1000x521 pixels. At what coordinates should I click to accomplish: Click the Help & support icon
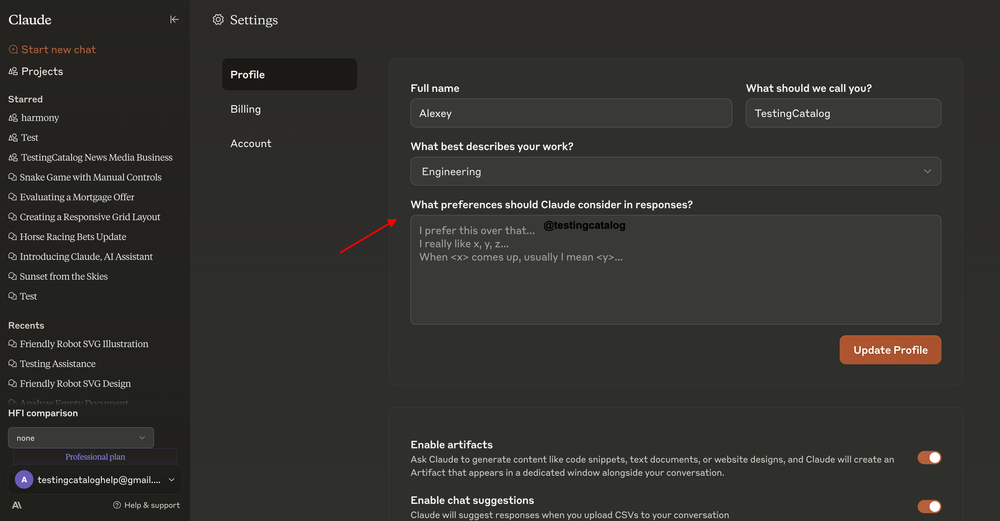pos(117,505)
